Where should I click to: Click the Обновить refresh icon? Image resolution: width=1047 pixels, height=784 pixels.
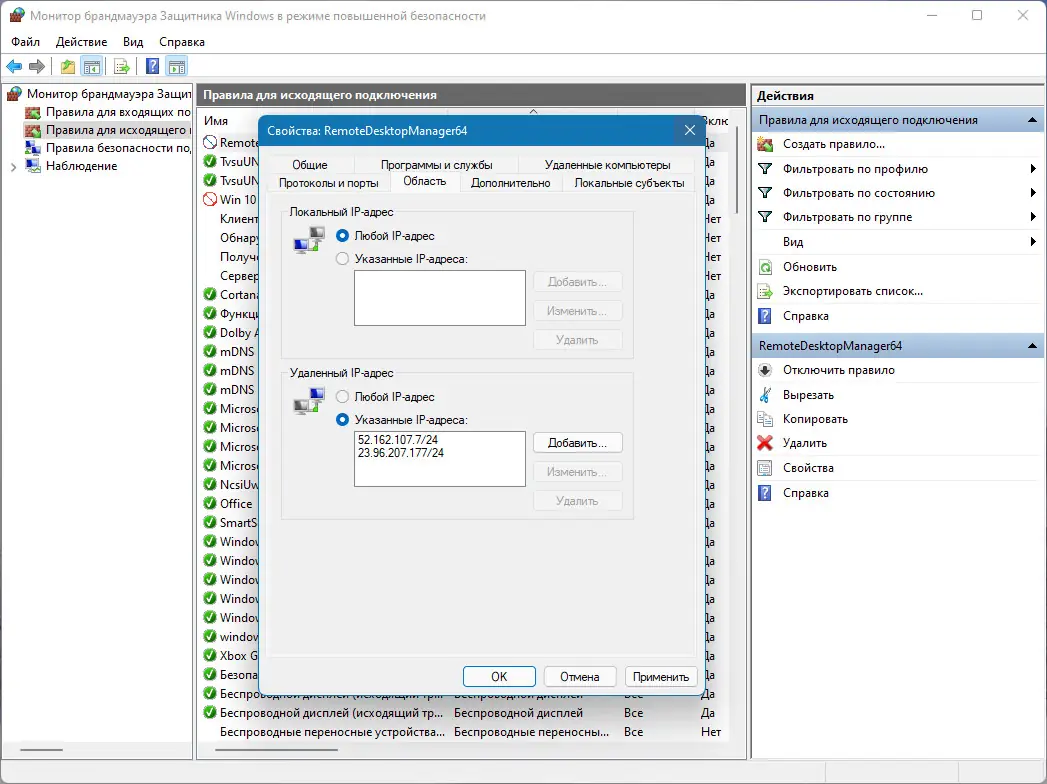(765, 267)
